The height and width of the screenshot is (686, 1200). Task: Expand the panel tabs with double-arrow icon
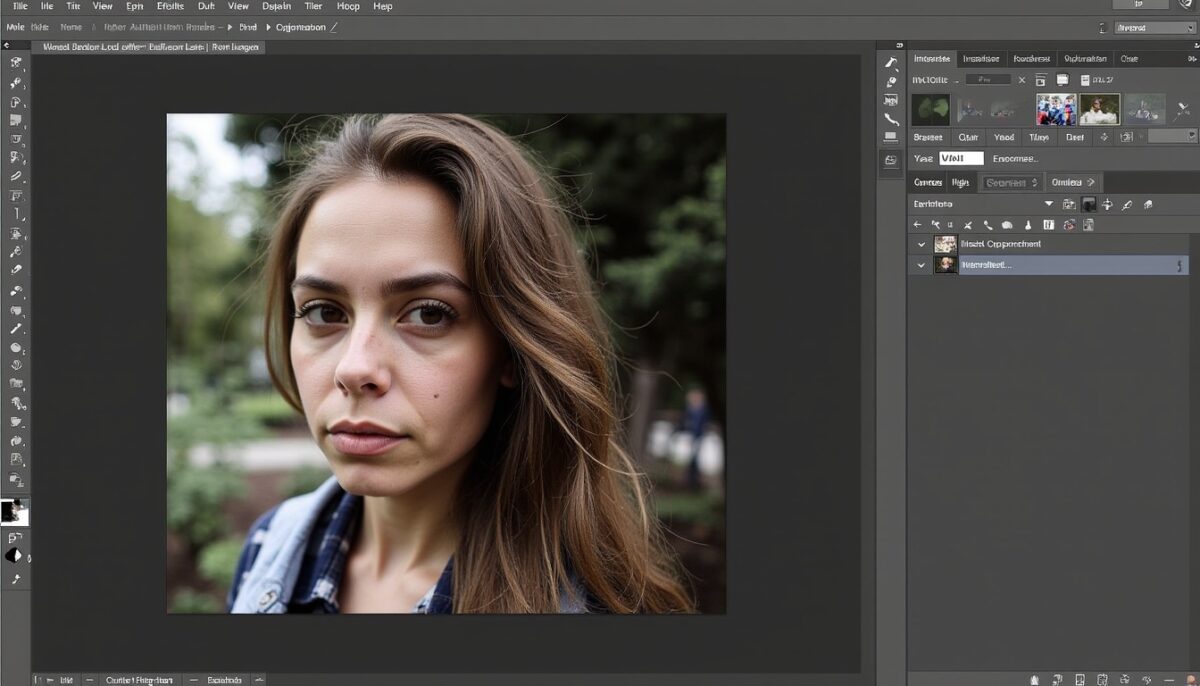pos(1191,59)
